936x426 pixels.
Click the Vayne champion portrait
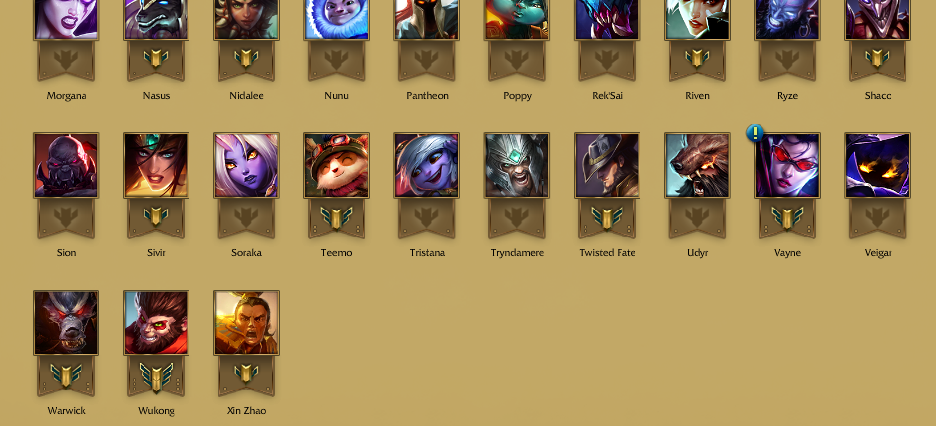coord(787,165)
